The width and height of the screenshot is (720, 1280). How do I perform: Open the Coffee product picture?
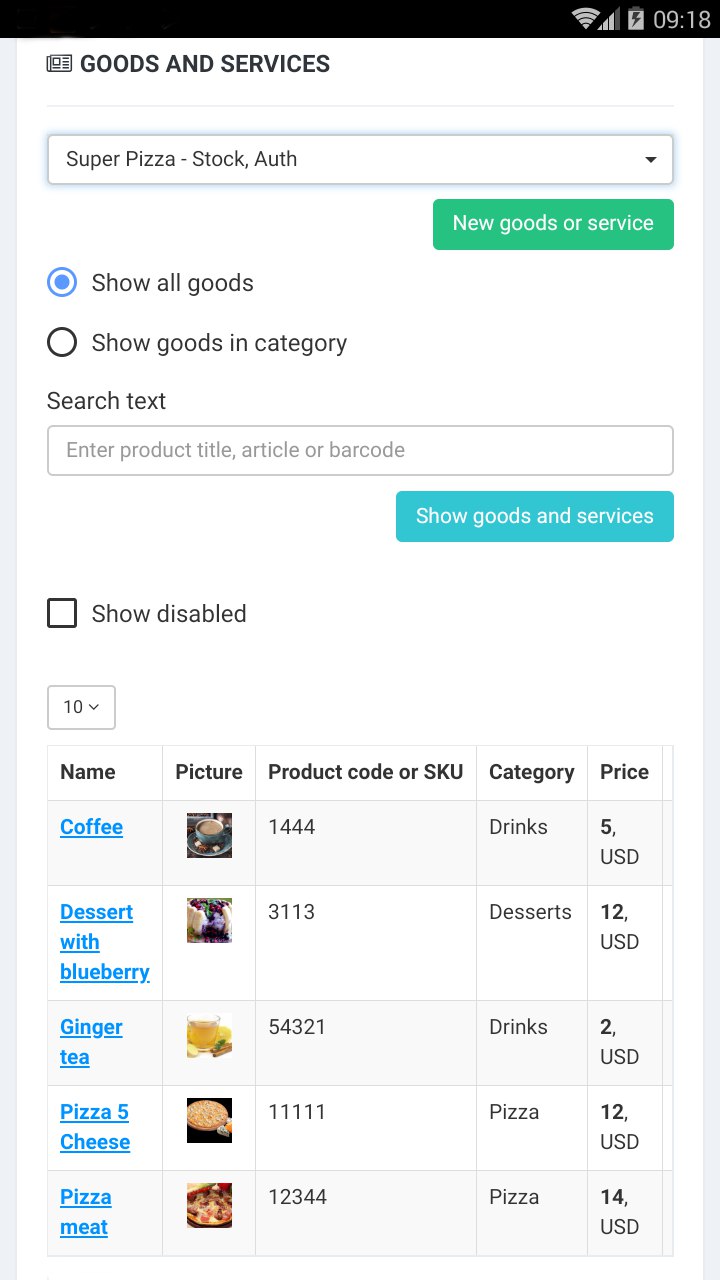click(209, 835)
